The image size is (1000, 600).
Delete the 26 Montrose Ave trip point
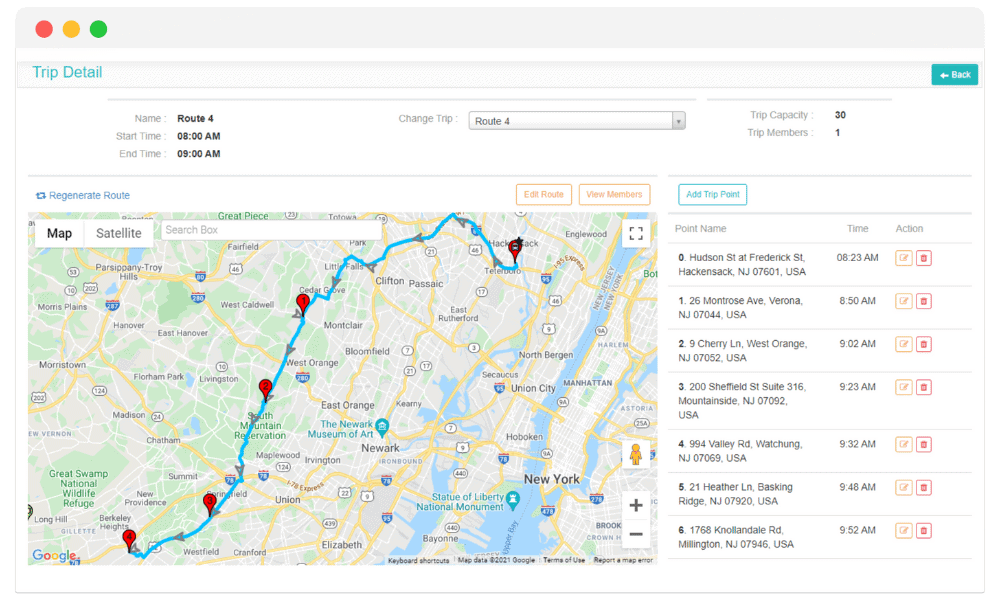point(923,301)
